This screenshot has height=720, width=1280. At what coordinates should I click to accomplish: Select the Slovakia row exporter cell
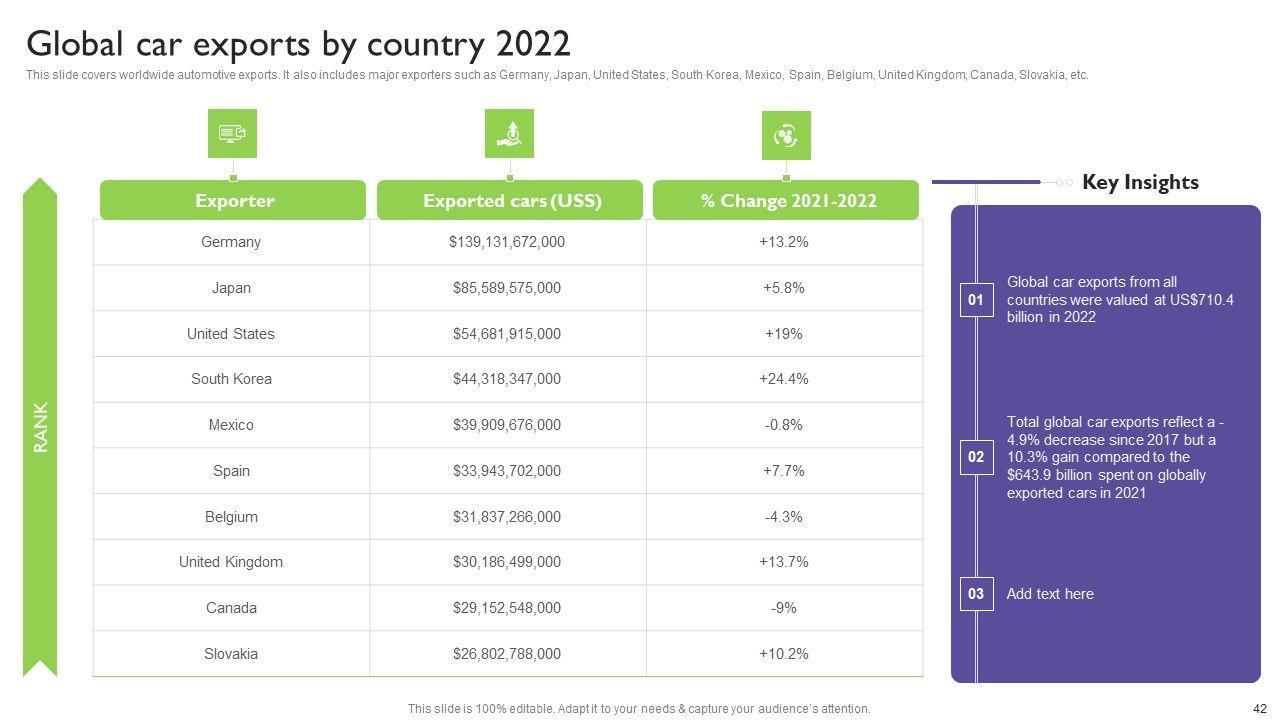(x=231, y=654)
